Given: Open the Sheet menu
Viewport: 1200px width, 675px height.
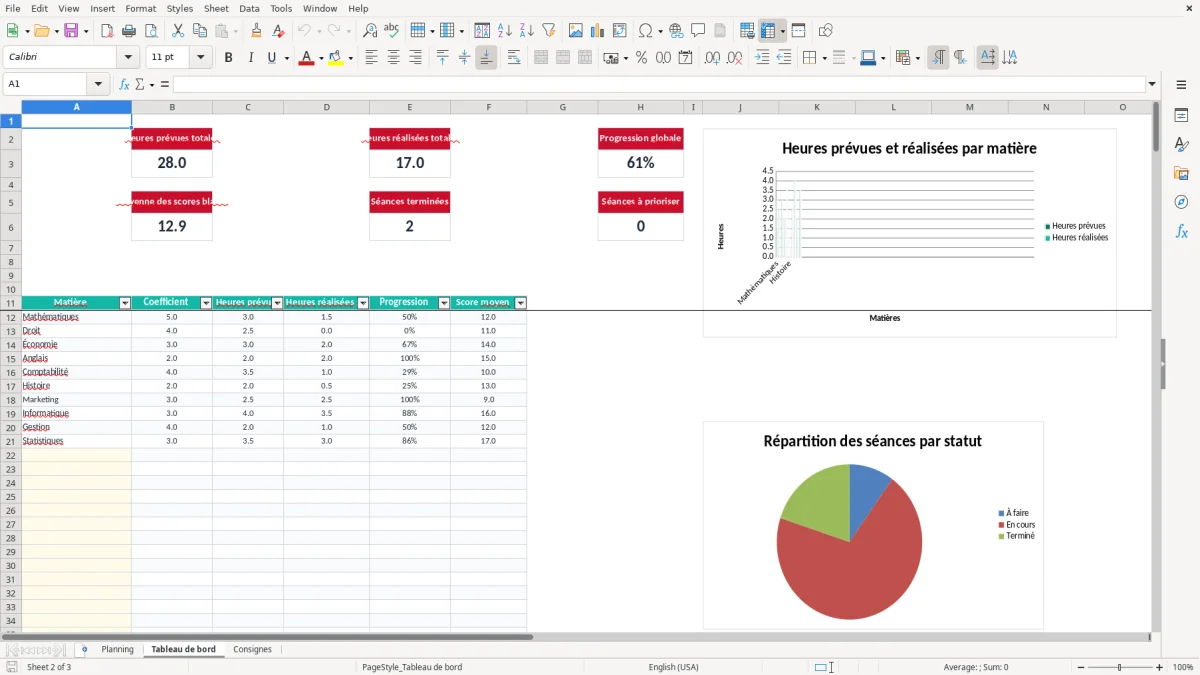Looking at the screenshot, I should (216, 8).
